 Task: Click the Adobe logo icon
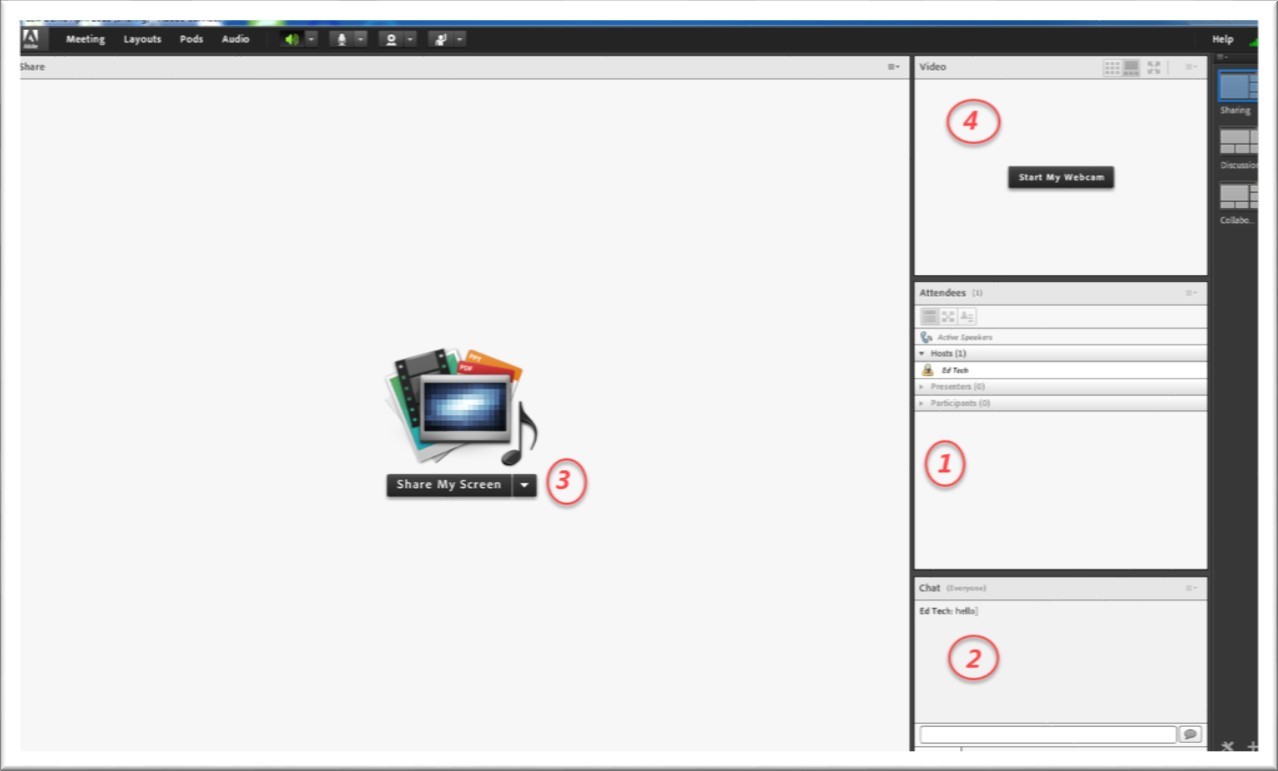click(x=30, y=39)
